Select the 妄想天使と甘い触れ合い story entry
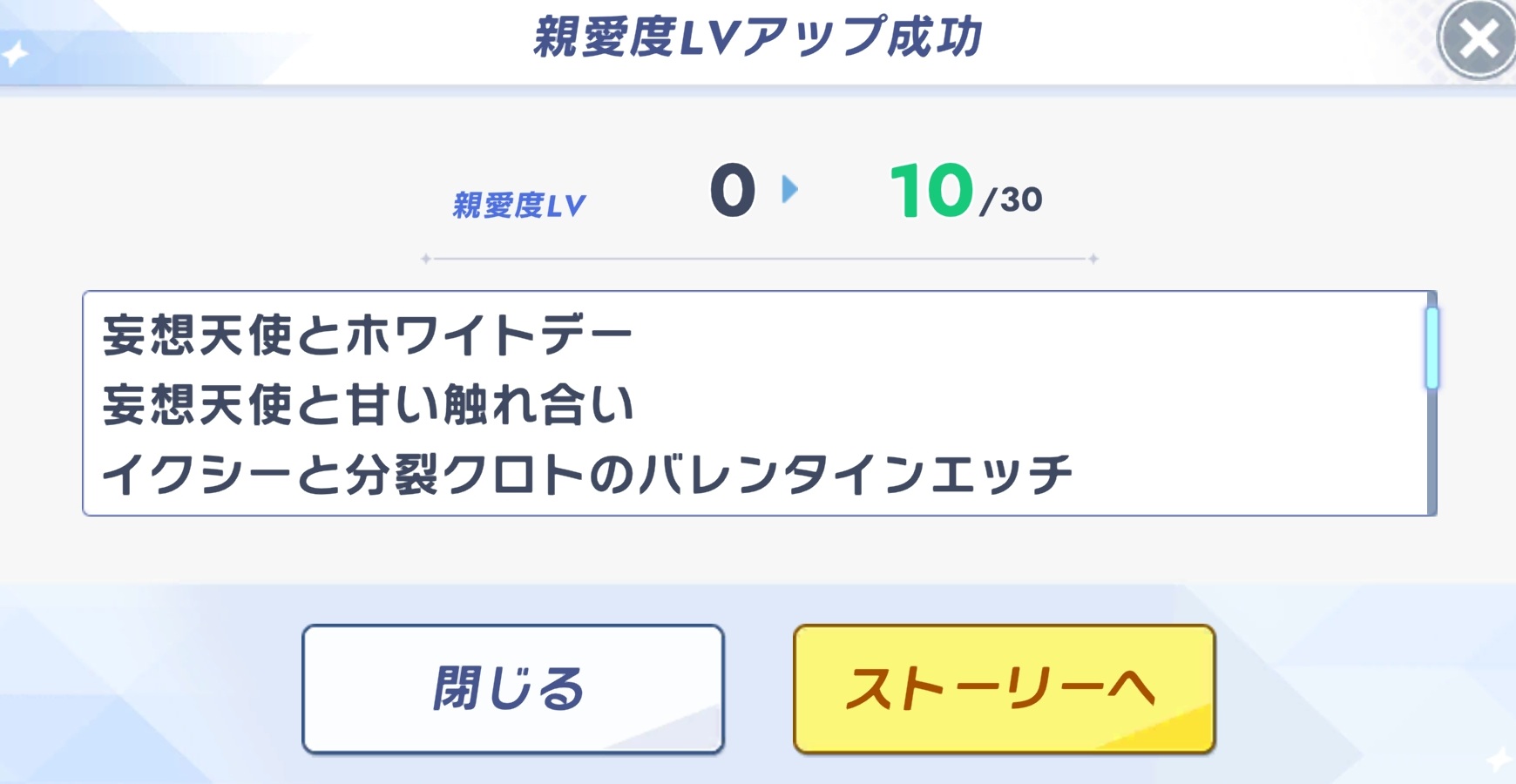The image size is (1516, 784). (367, 405)
